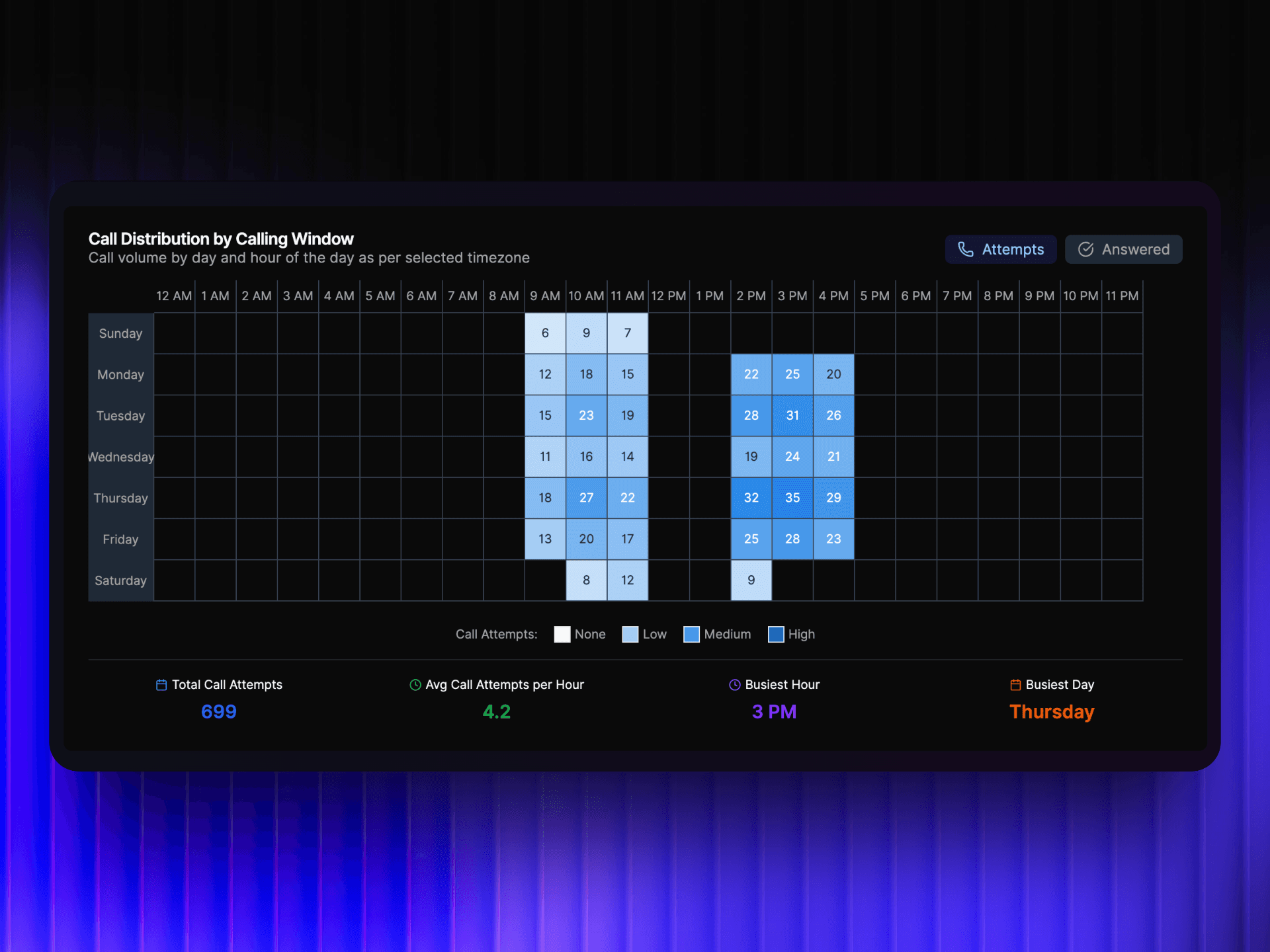Viewport: 1270px width, 952px height.
Task: Select the Thursday 2 PM cell showing 32
Action: point(751,498)
